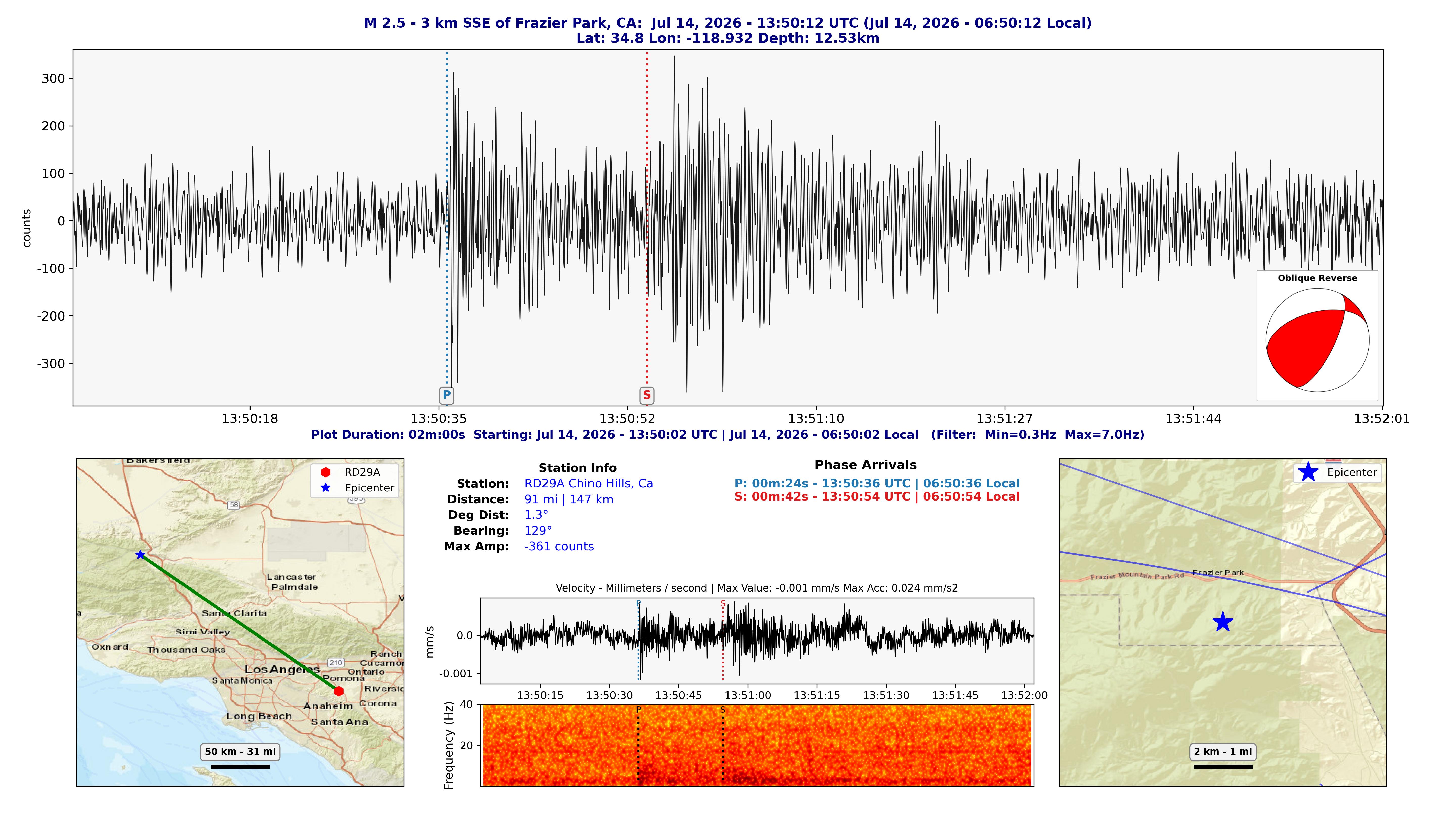Click the Oblique Reverse focal mechanism beachball
The width and height of the screenshot is (1456, 819).
[1317, 340]
